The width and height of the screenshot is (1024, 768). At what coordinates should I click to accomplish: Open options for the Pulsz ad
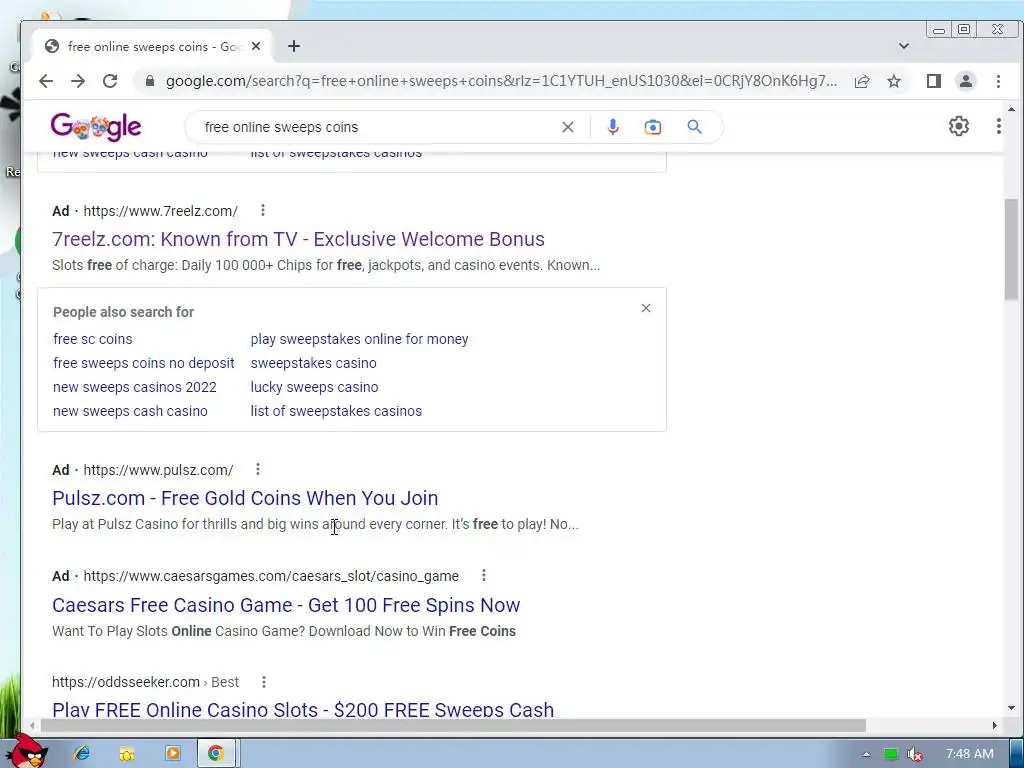(x=258, y=469)
